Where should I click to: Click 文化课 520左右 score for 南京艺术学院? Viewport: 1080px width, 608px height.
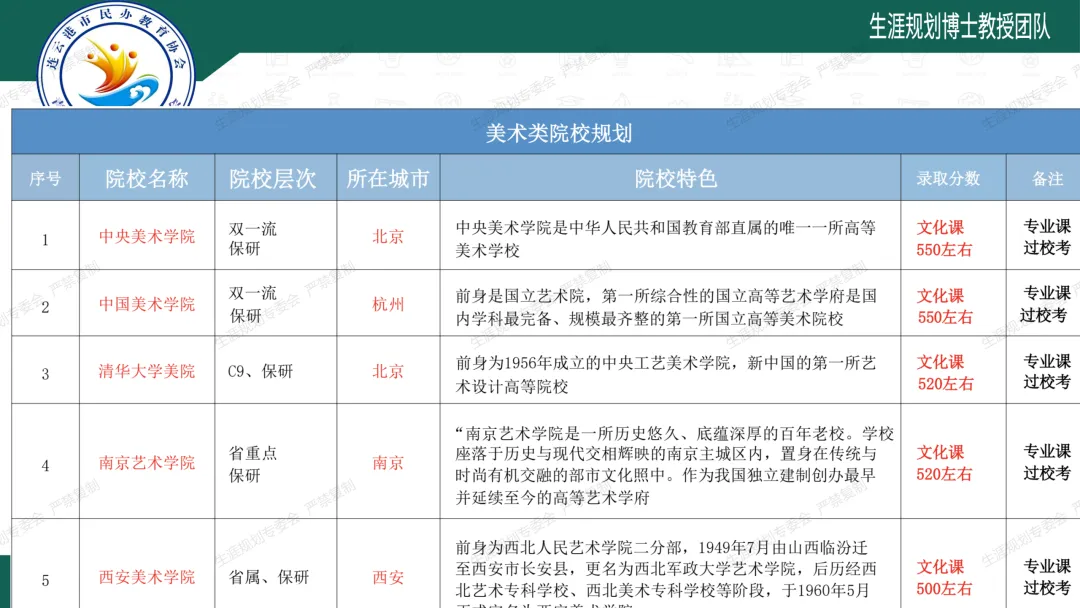[944, 463]
